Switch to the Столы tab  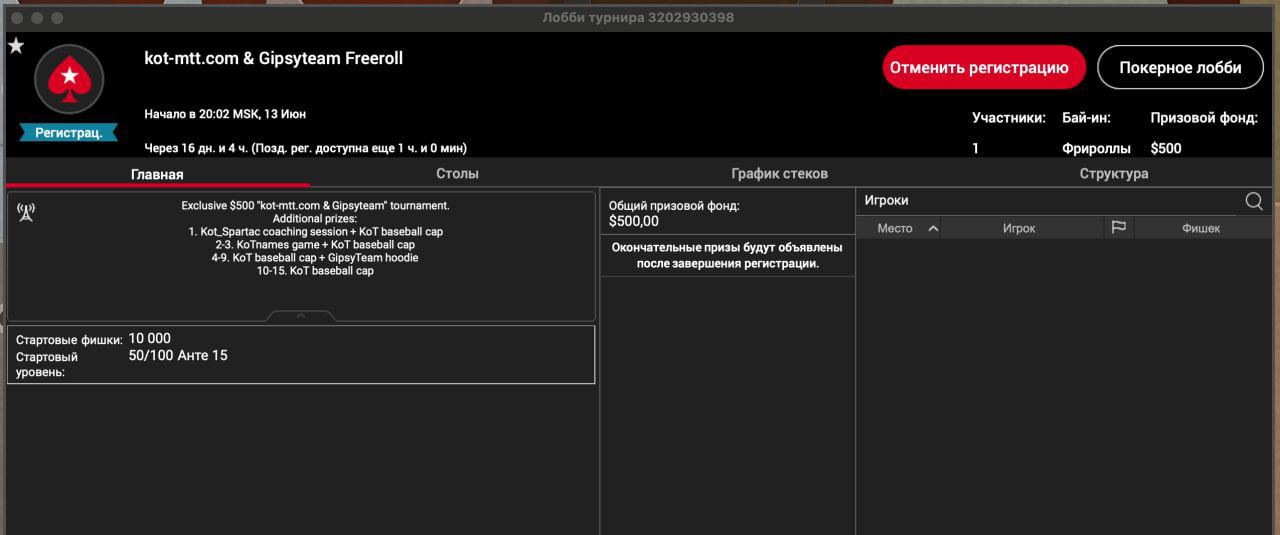click(x=457, y=174)
